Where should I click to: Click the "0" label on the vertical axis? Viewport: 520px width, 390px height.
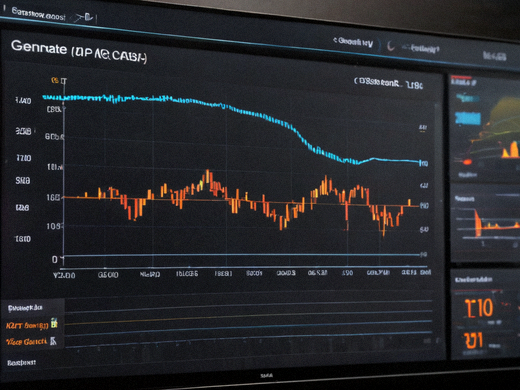[55, 259]
